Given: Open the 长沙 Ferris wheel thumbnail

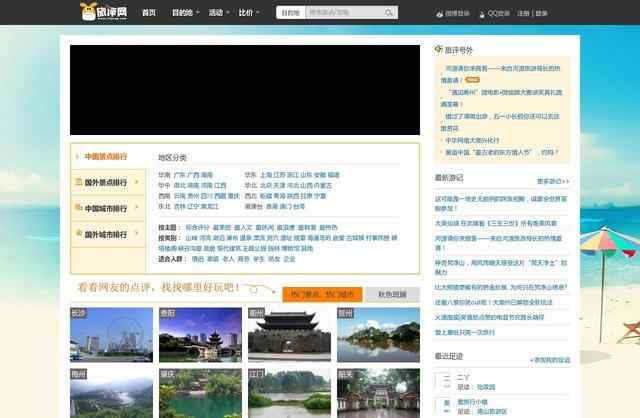Looking at the screenshot, I should pos(111,335).
